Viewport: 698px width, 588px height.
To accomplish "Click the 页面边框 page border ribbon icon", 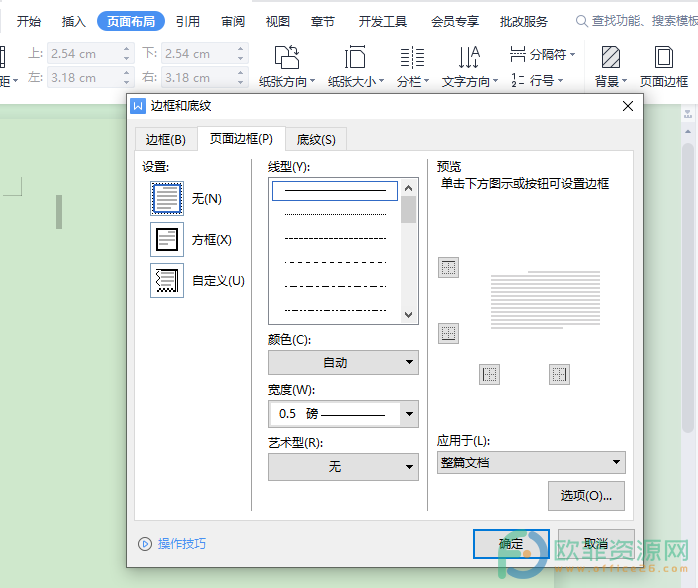I will (x=664, y=66).
